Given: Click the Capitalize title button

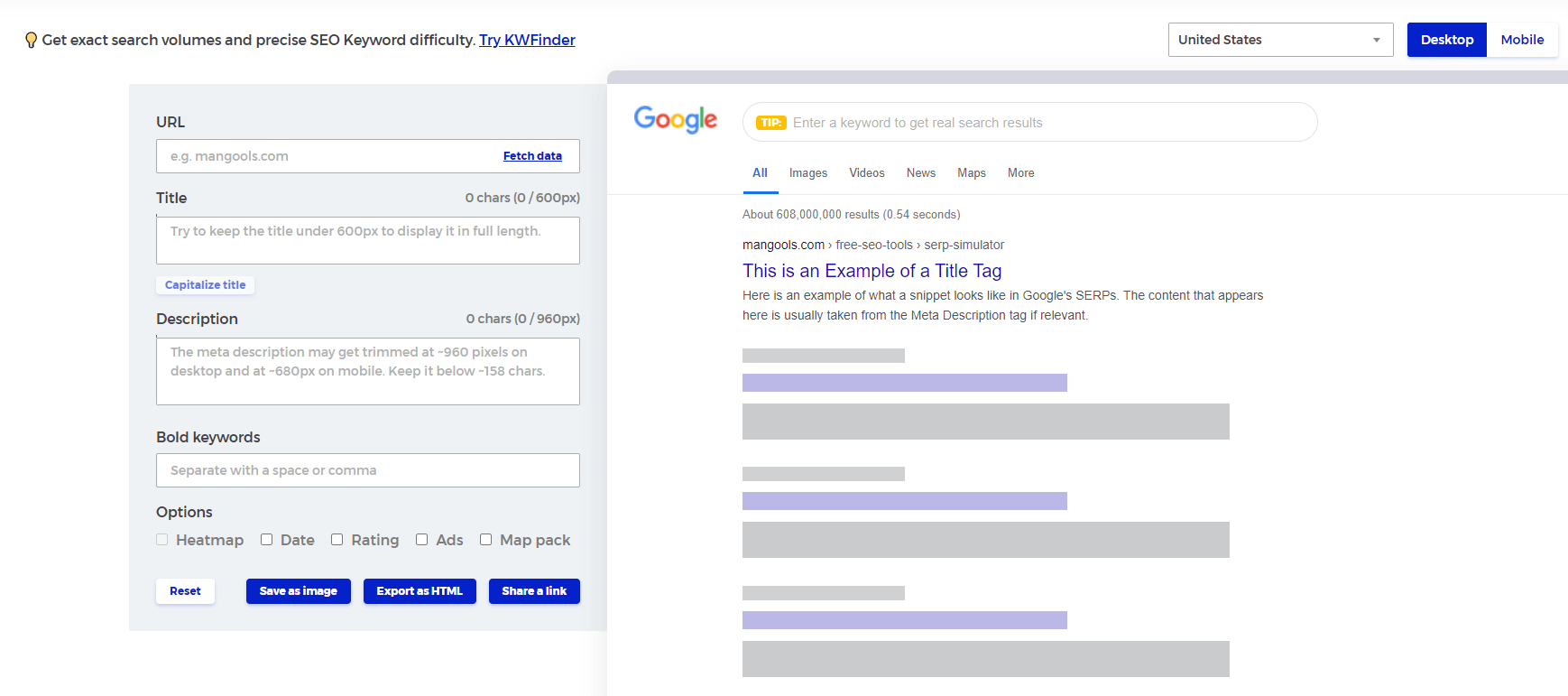Looking at the screenshot, I should click(x=206, y=285).
